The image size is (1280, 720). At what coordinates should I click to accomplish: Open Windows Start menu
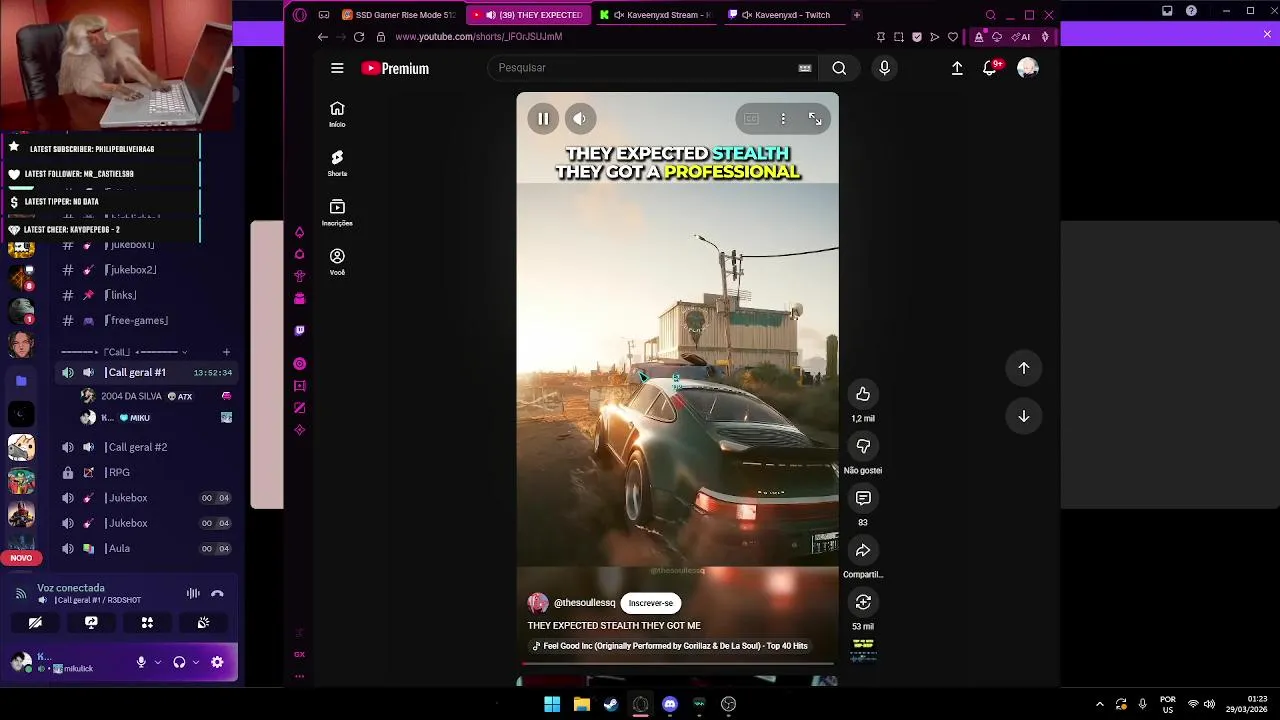552,704
